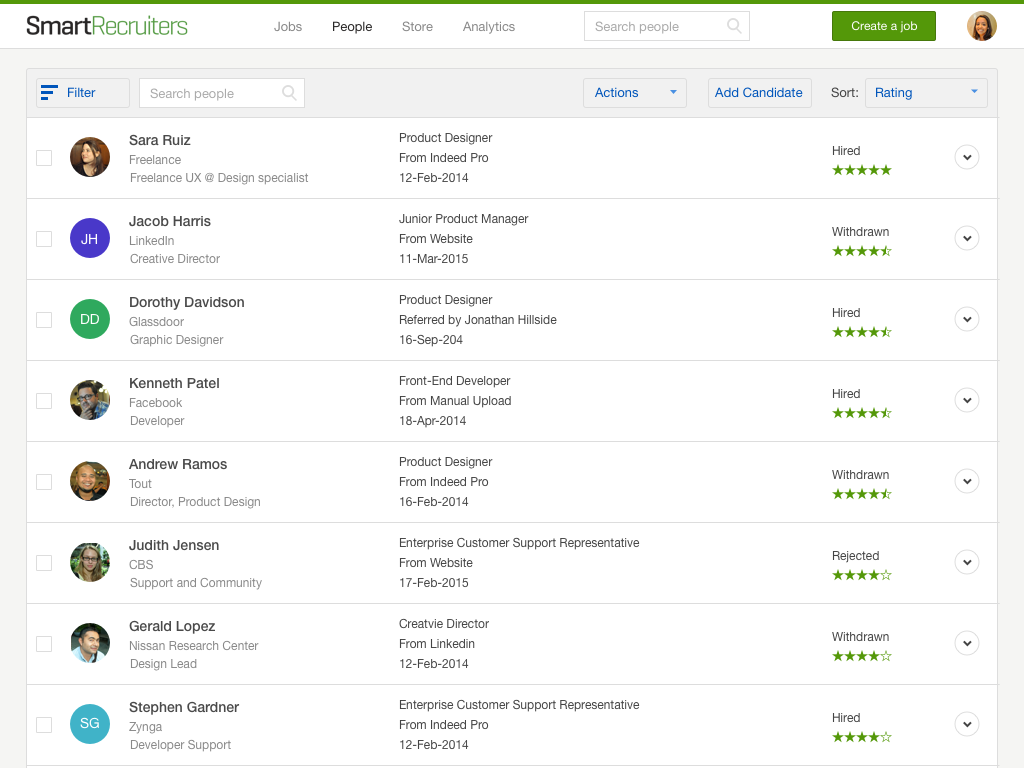Open Sara Ruiz's candidate name link
This screenshot has width=1024, height=768.
tap(160, 140)
